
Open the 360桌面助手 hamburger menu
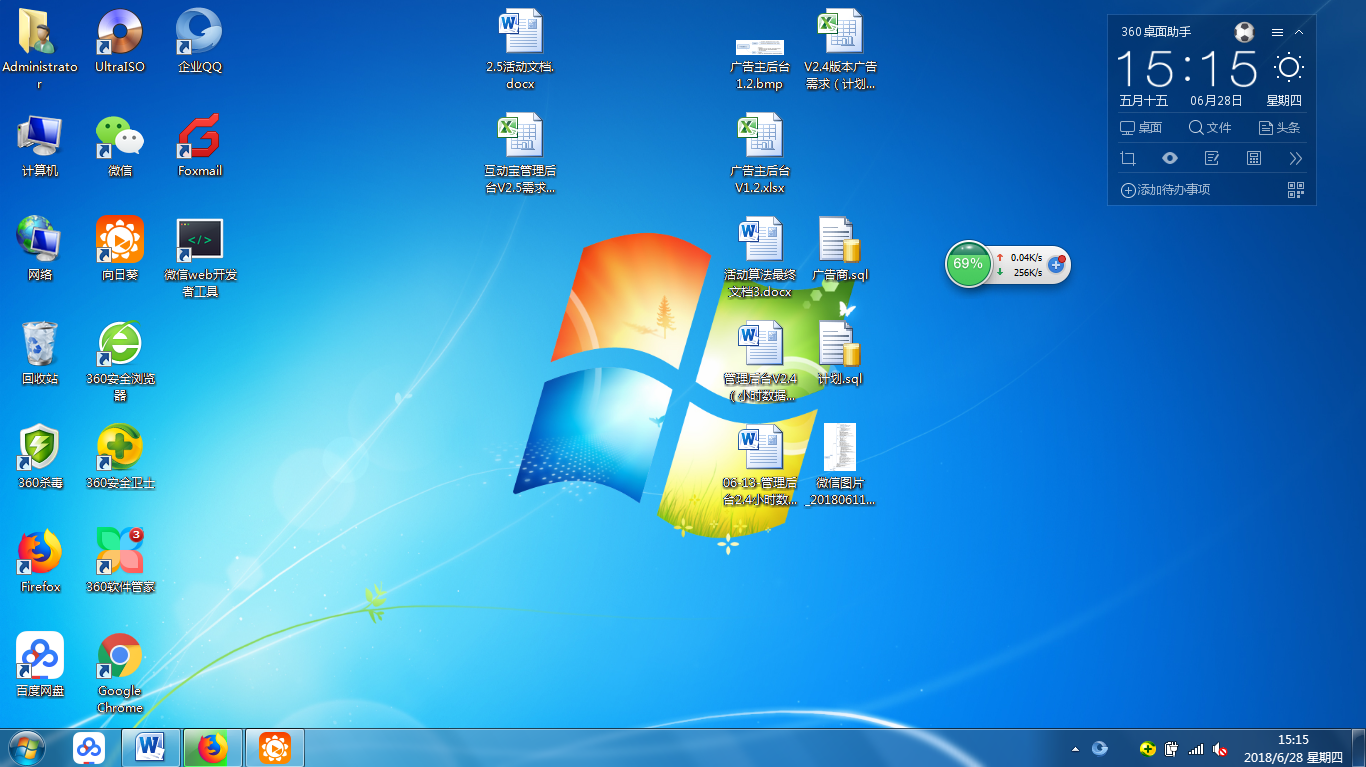(x=1277, y=32)
